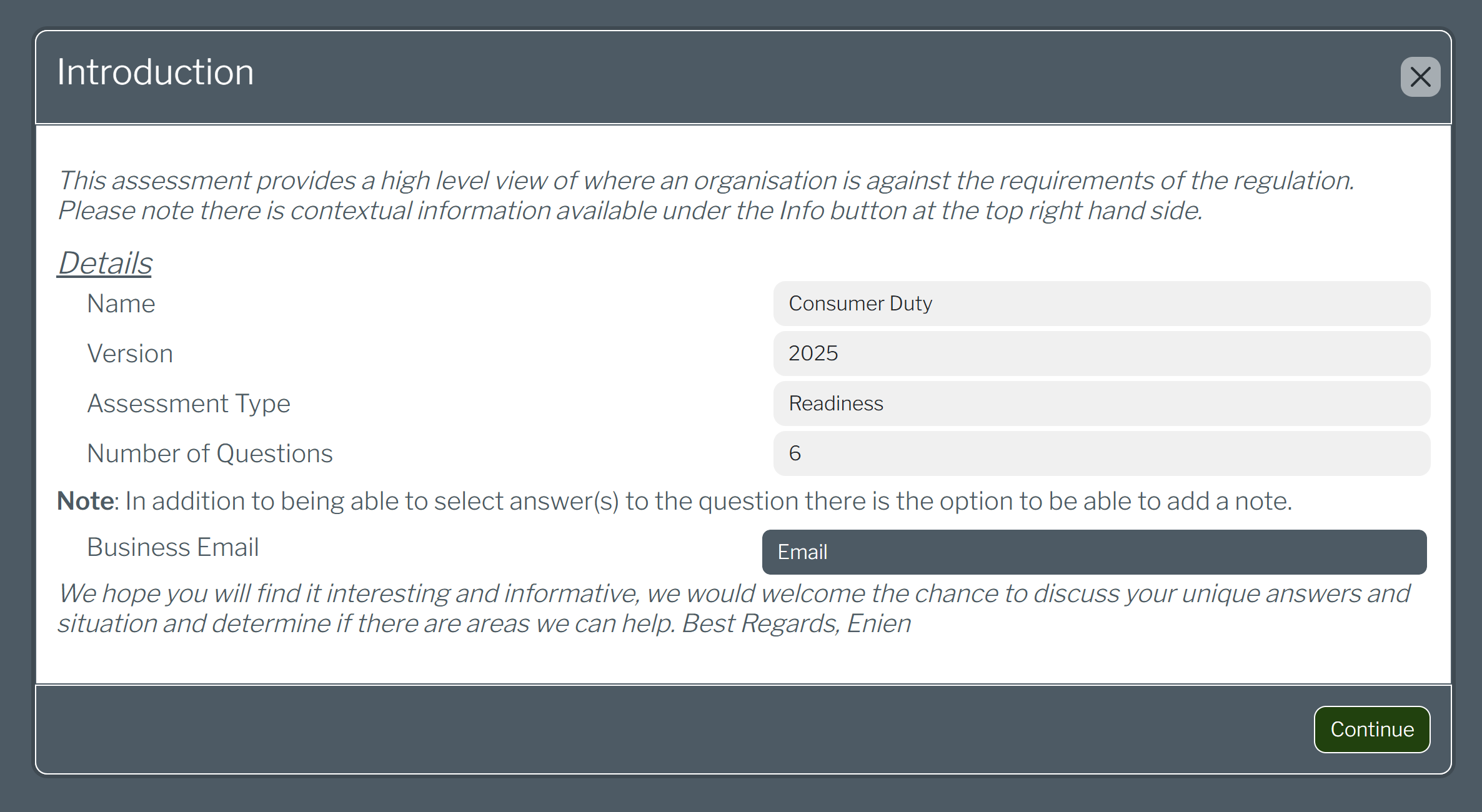Click the assessment overview paragraph
The width and height of the screenshot is (1482, 812).
[x=706, y=181]
